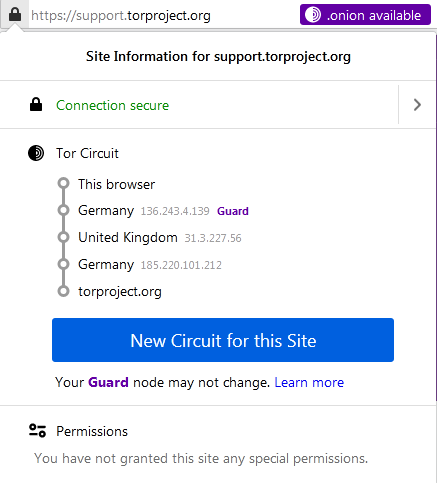
Task: Open the Learn more link about Guard nodes
Action: click(309, 383)
